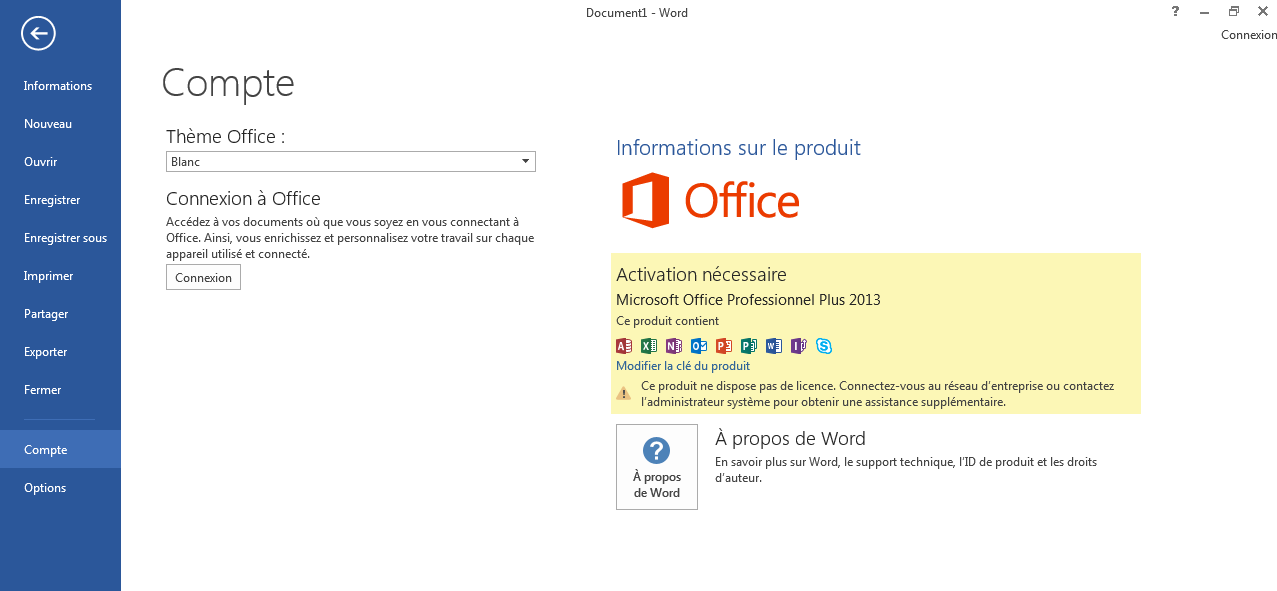Open the Imprimer page
This screenshot has height=591, width=1277.
[60, 276]
